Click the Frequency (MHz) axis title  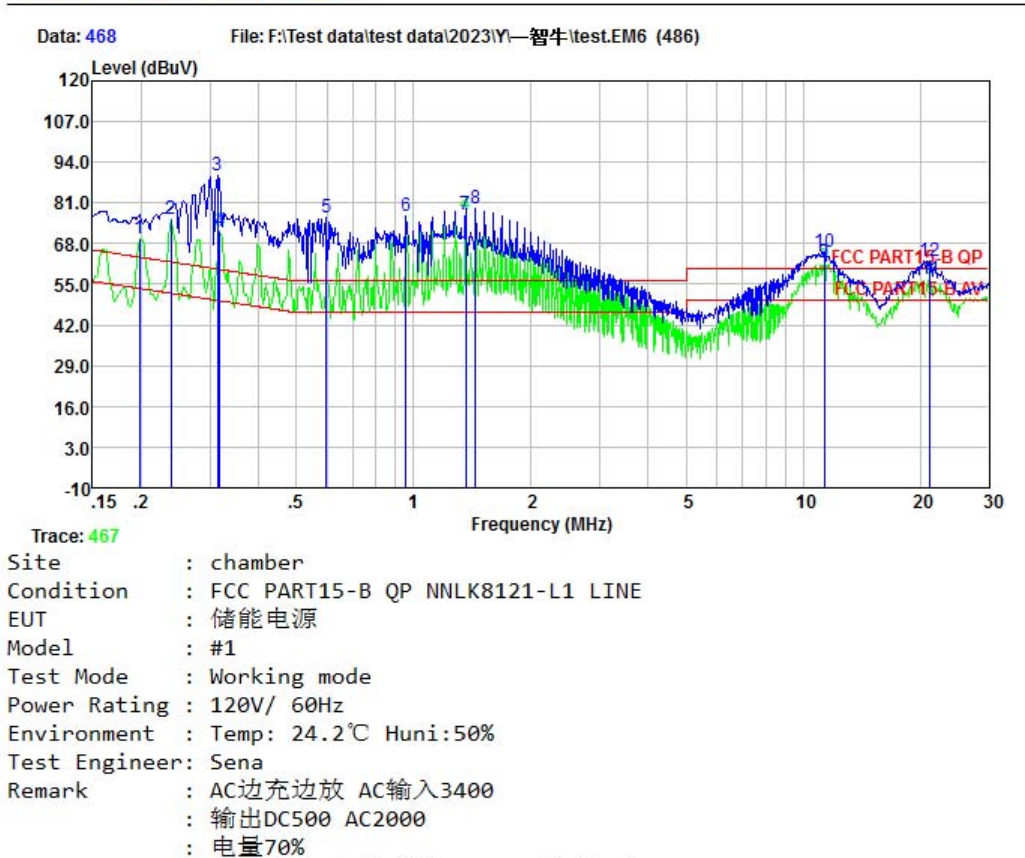pos(541,524)
